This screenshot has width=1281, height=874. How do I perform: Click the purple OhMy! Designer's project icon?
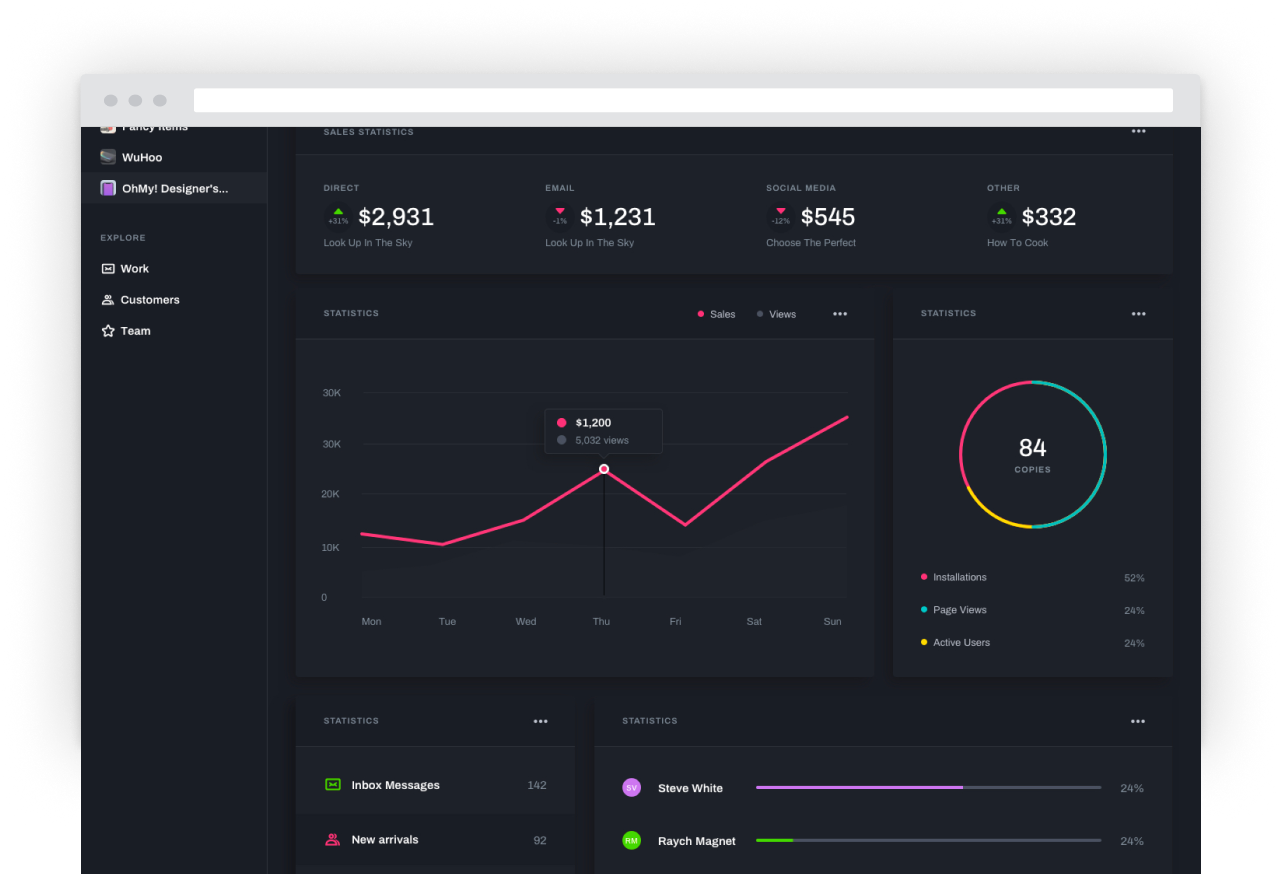[x=108, y=188]
